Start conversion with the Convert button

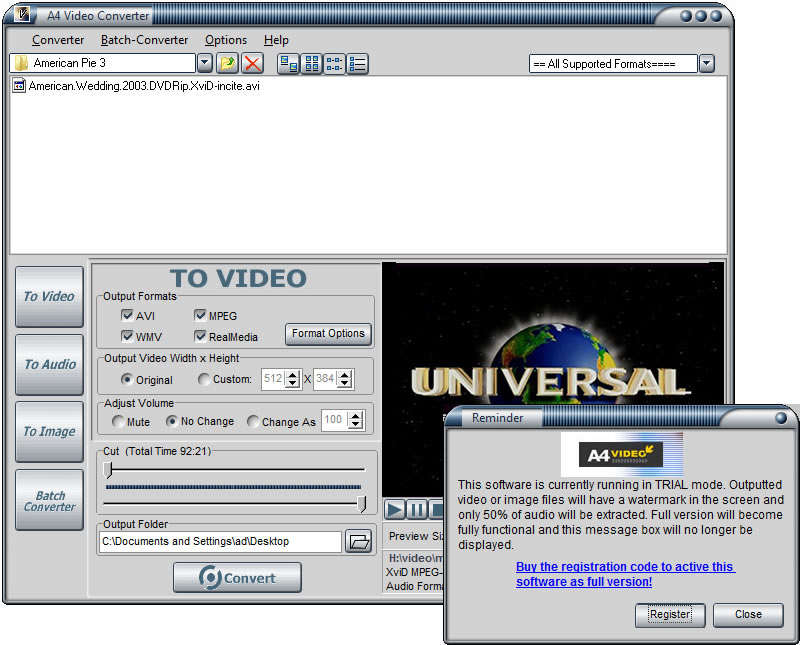pos(237,578)
